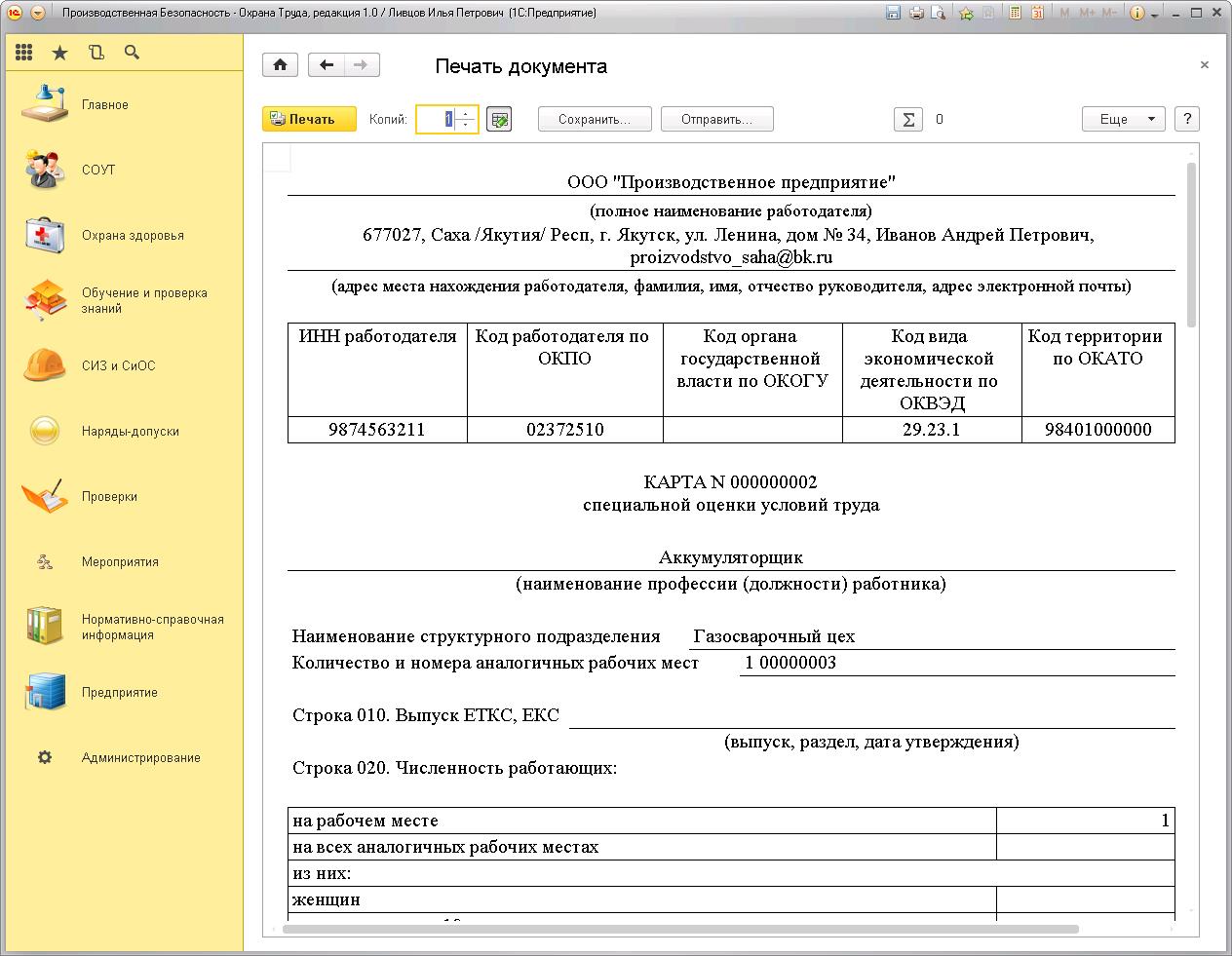Open calendar icon in title bar
This screenshot has height=956, width=1232.
pyautogui.click(x=1037, y=13)
